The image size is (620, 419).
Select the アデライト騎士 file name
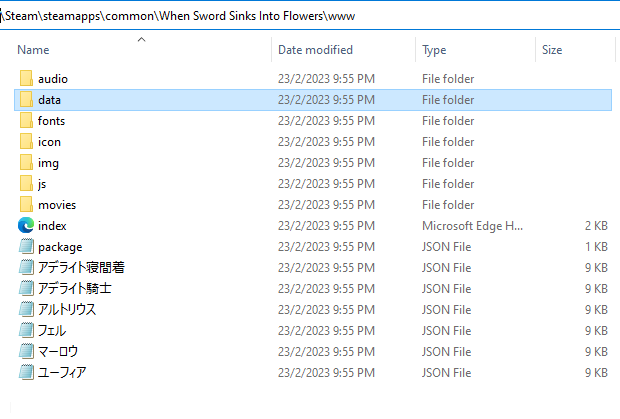(75, 288)
